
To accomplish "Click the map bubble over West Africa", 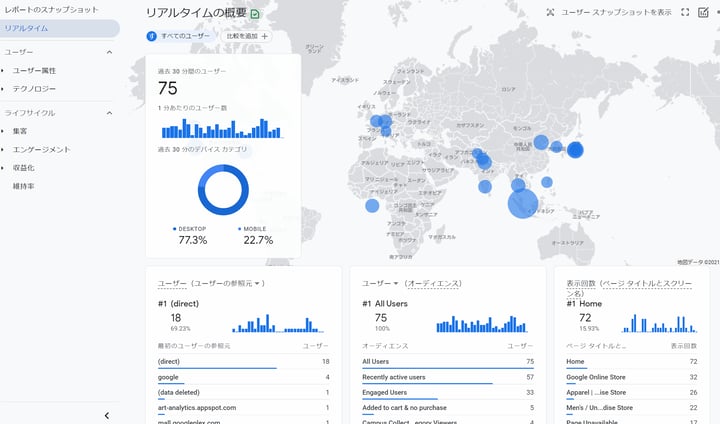I will click(372, 205).
